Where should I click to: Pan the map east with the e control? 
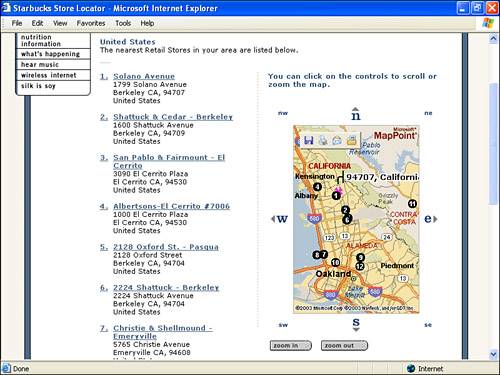pyautogui.click(x=431, y=219)
